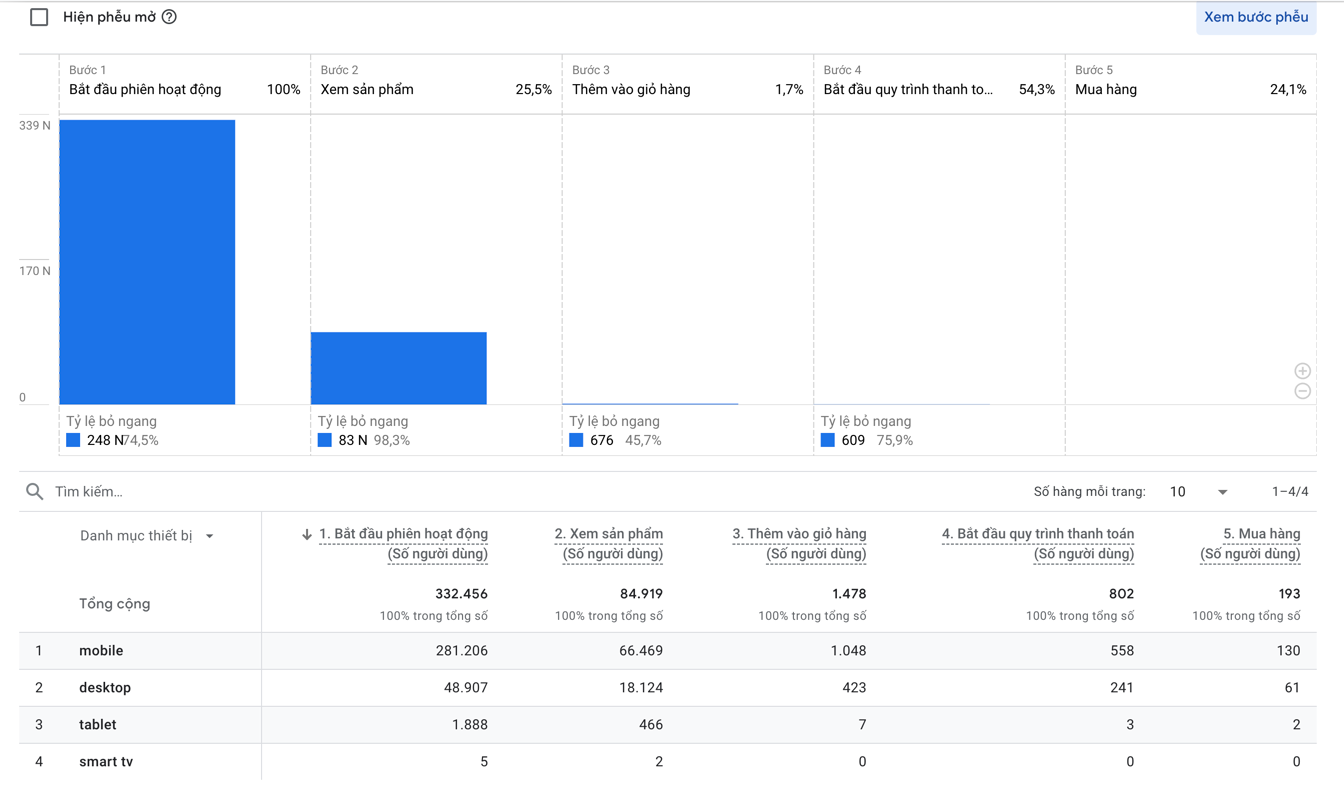Click desktop value 18.124
Image resolution: width=1344 pixels, height=800 pixels.
pyautogui.click(x=641, y=688)
